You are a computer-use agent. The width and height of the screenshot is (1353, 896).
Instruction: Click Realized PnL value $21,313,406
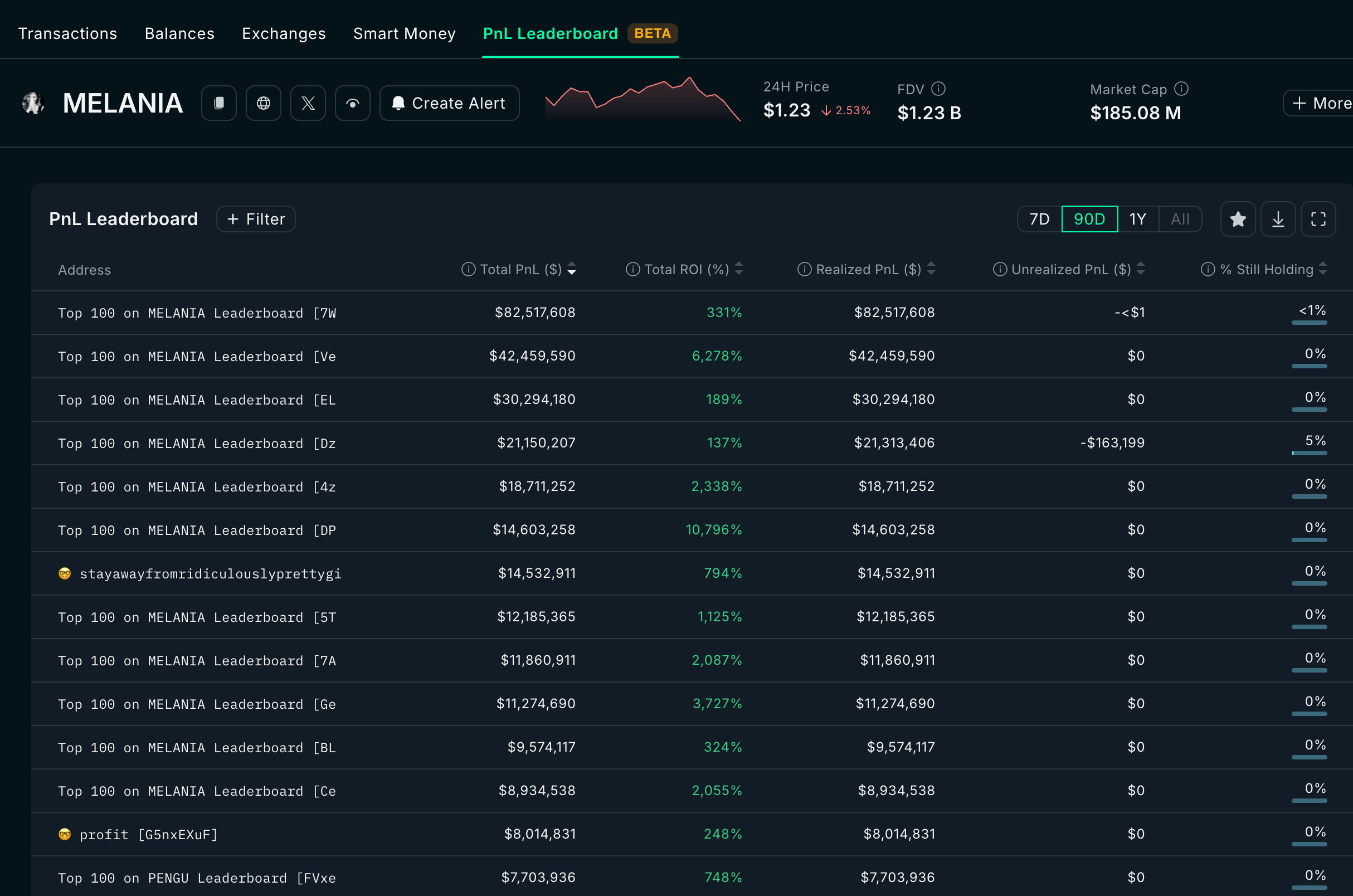click(894, 443)
